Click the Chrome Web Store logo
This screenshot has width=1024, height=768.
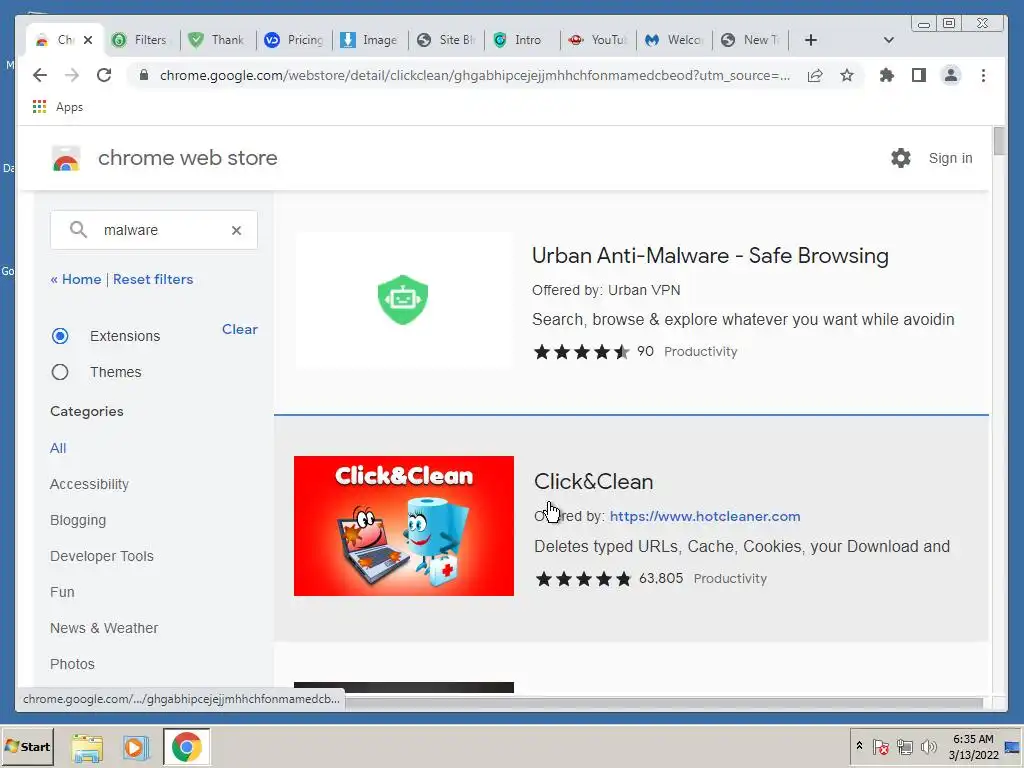point(66,159)
